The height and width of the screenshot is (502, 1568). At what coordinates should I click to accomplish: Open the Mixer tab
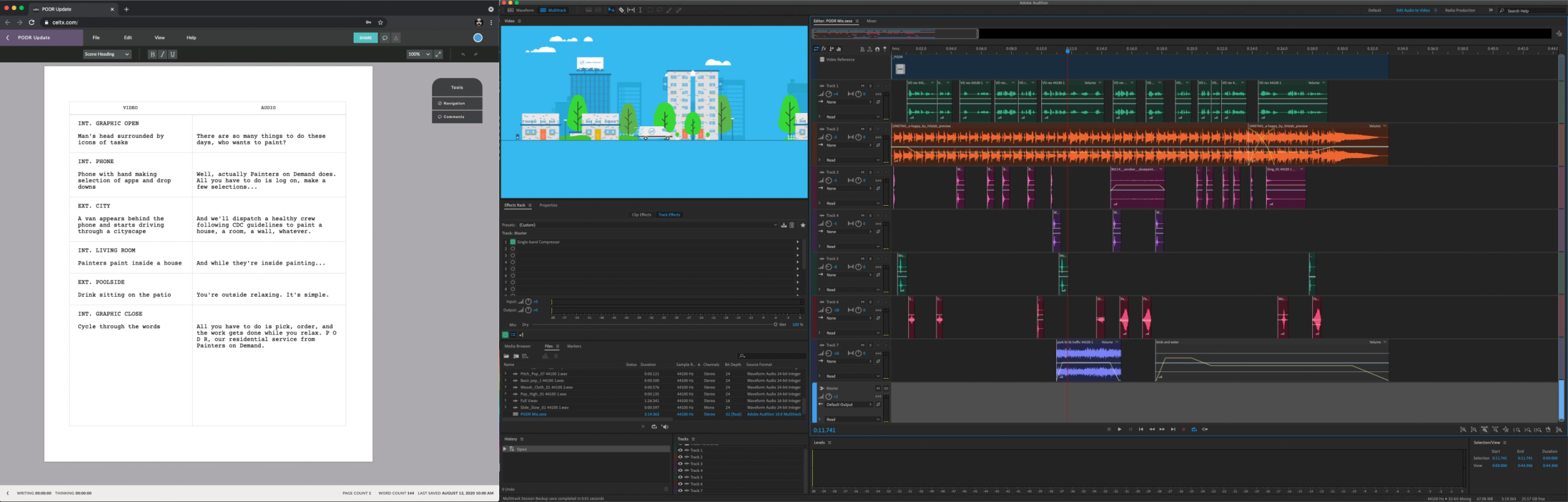[x=872, y=21]
